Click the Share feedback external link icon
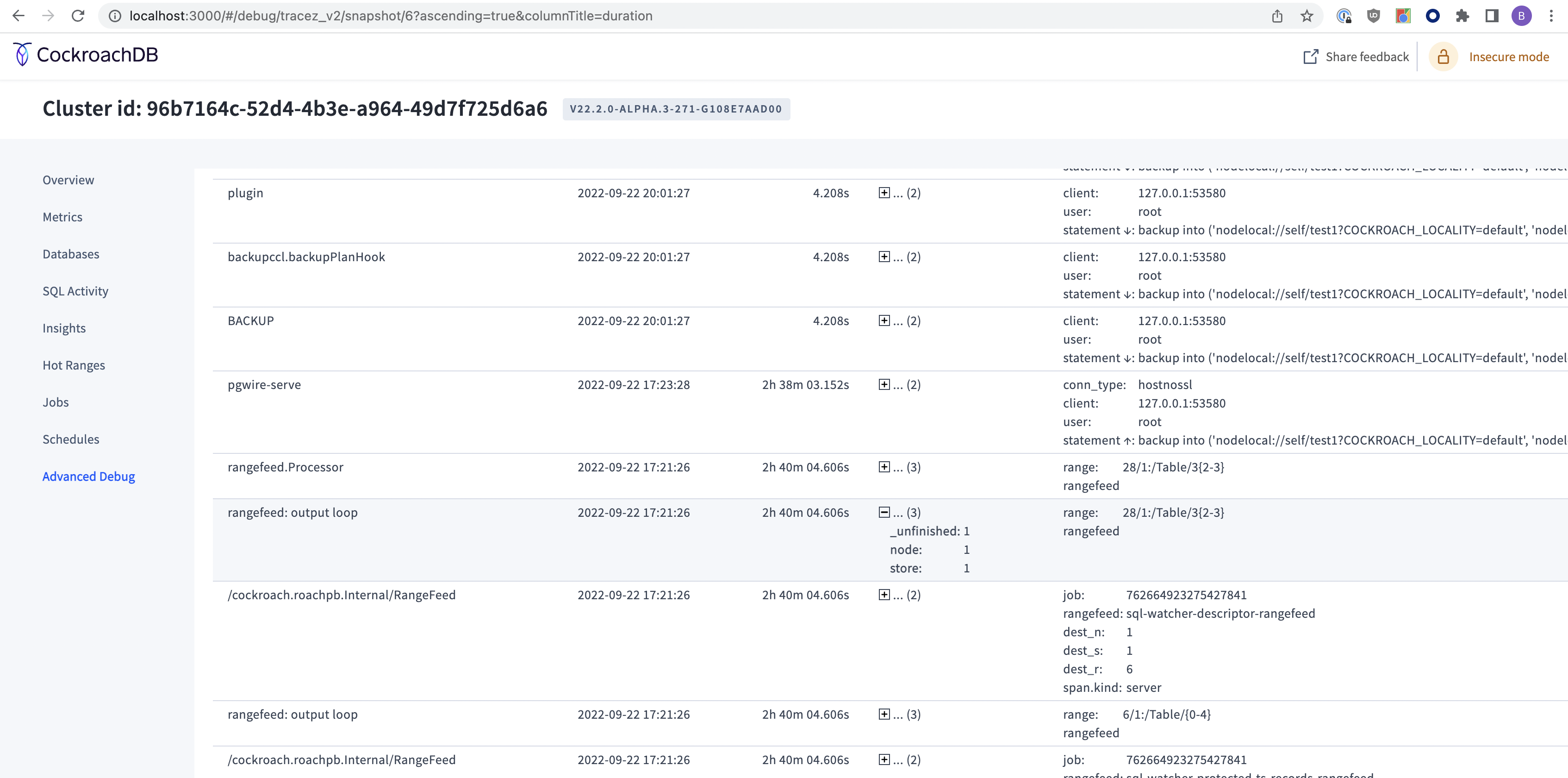Screen dimensions: 1568x778 click(x=1311, y=56)
